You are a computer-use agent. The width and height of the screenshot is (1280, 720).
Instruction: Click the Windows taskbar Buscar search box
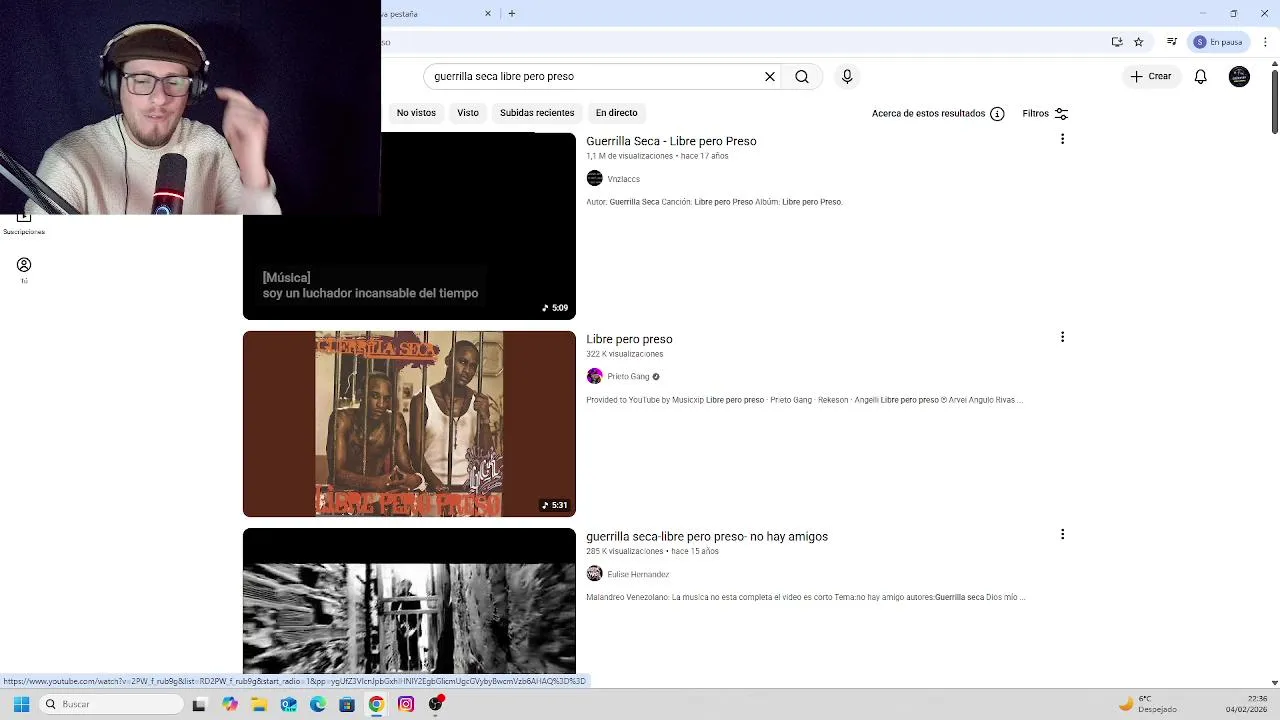click(112, 704)
